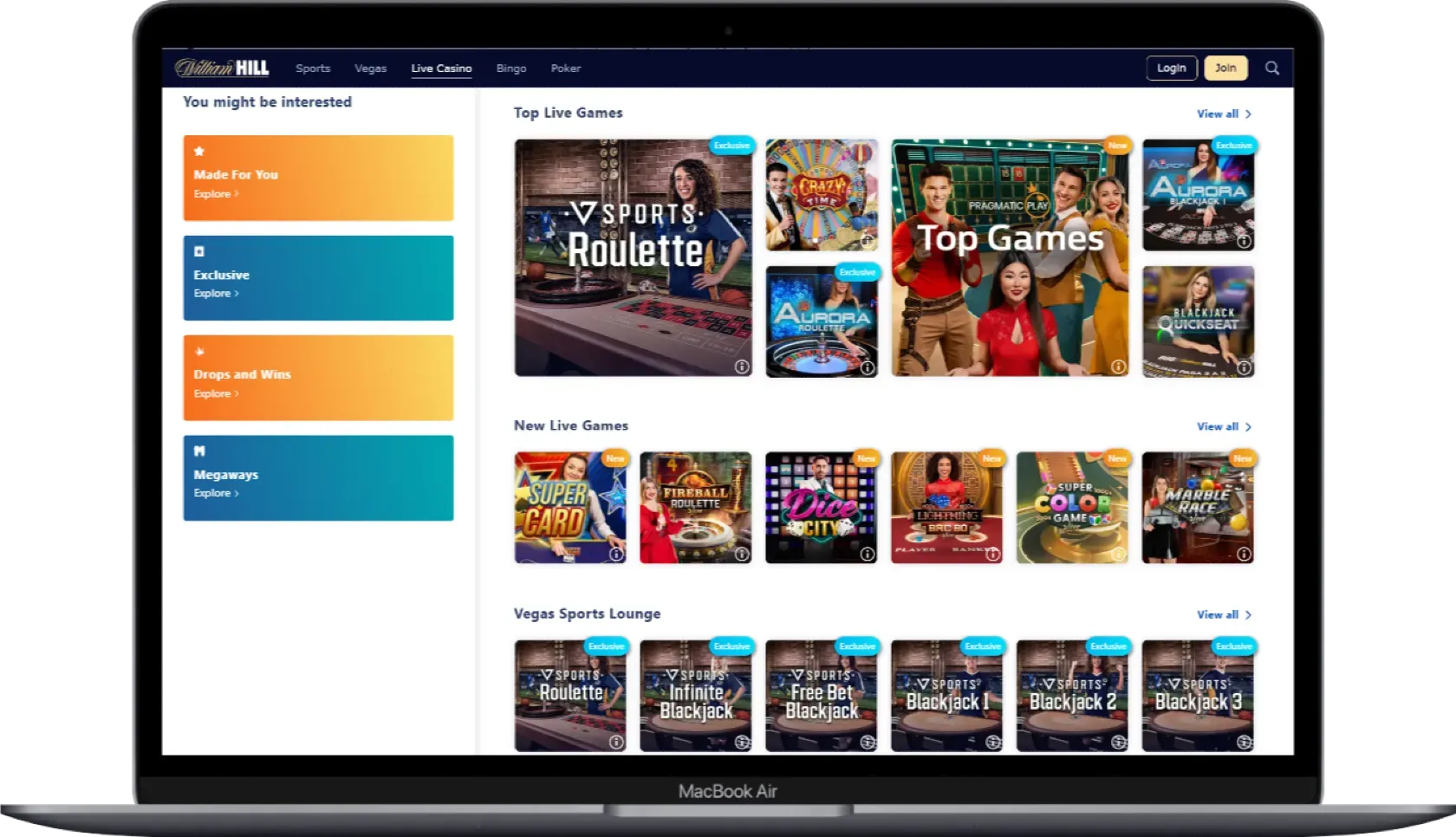Switch to the Vegas tab
The image size is (1456, 837).
click(370, 68)
